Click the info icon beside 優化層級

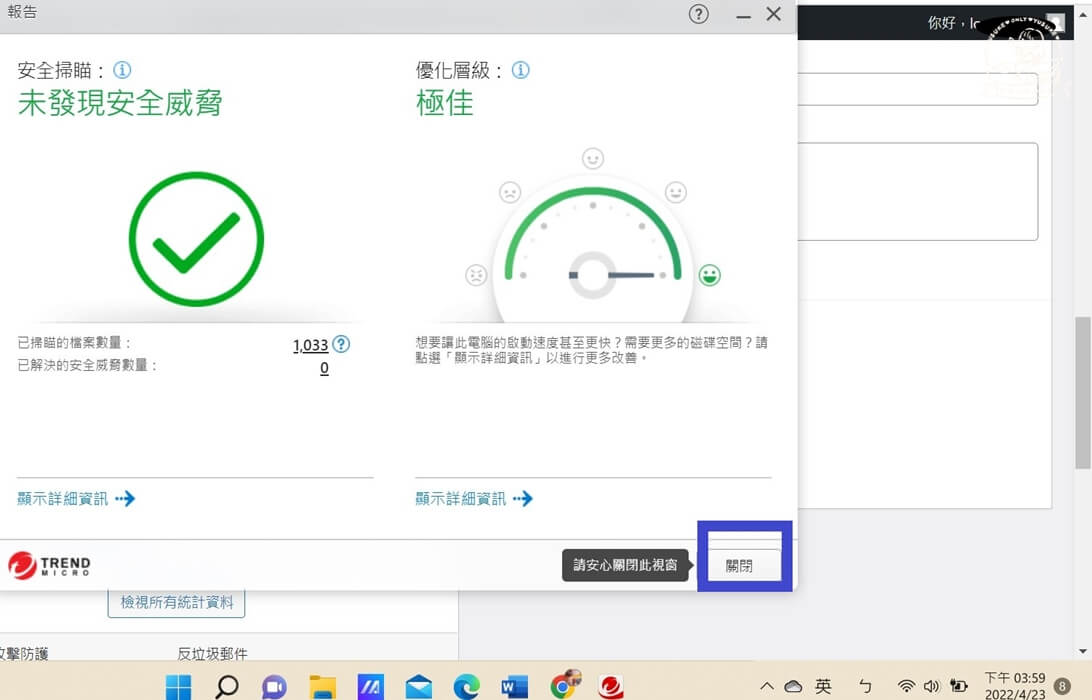520,71
